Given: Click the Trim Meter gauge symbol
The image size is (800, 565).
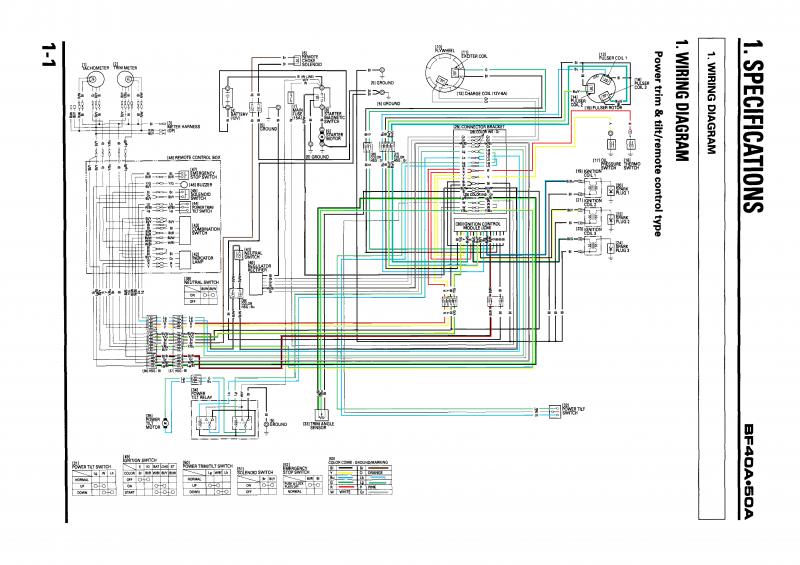Looking at the screenshot, I should pos(126,80).
